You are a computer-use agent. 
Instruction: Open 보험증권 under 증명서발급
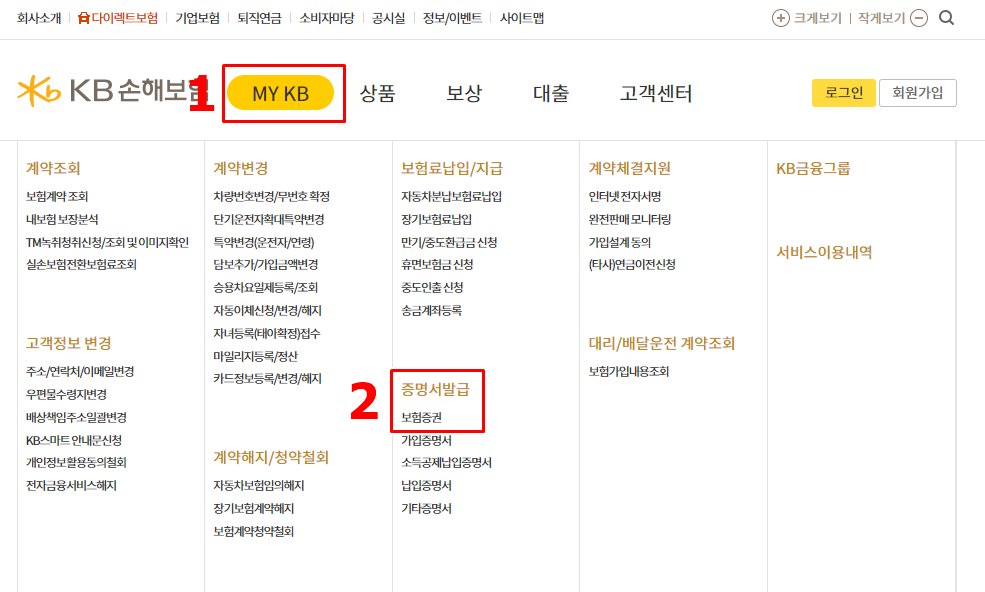[x=422, y=417]
